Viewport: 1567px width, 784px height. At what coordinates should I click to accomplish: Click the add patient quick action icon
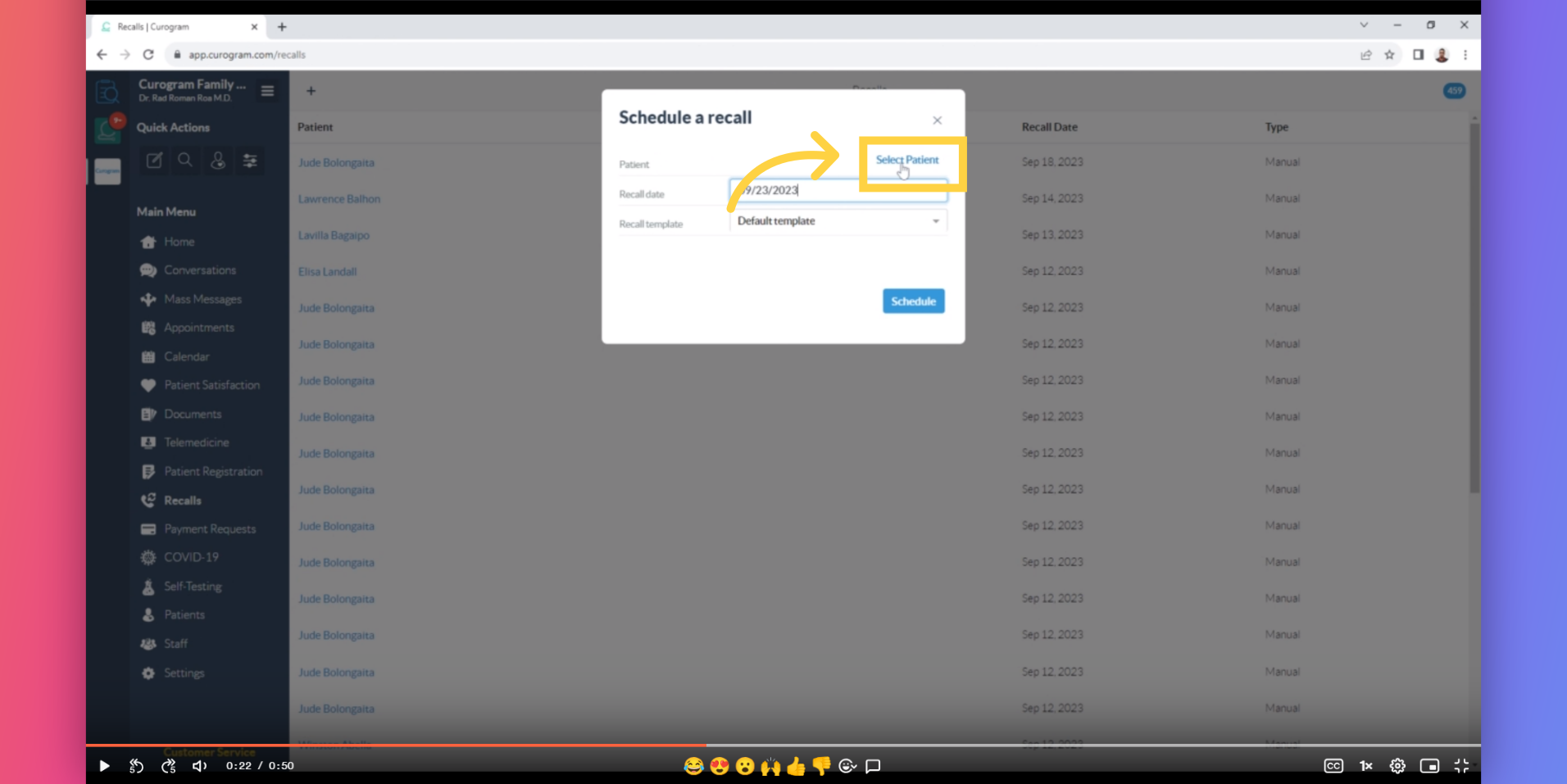point(218,161)
